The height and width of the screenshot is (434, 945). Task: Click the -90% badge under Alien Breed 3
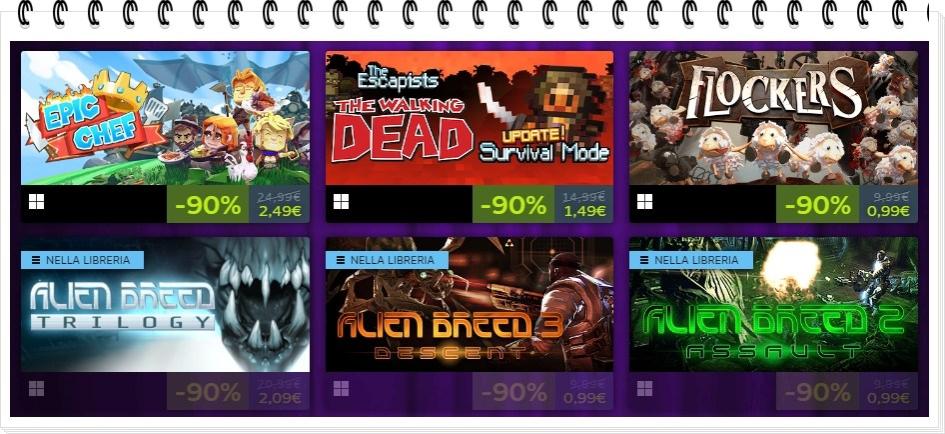[513, 392]
